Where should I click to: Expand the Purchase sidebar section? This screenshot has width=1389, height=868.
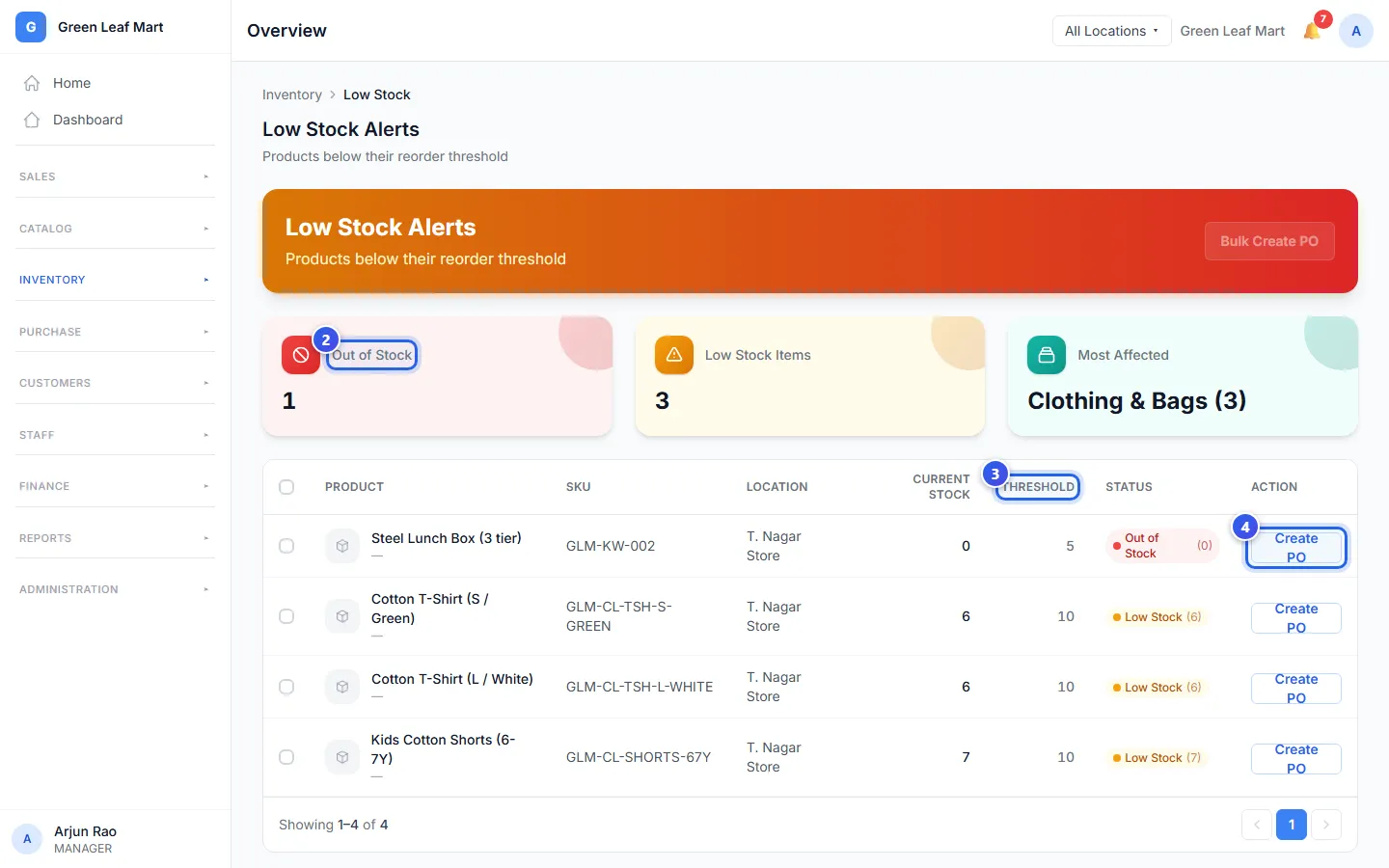click(x=115, y=332)
